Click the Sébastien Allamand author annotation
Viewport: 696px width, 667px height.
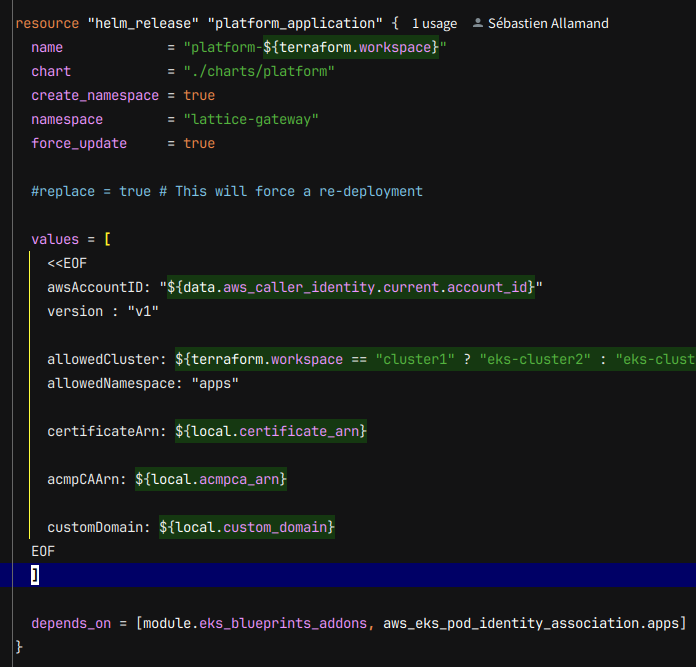point(548,24)
